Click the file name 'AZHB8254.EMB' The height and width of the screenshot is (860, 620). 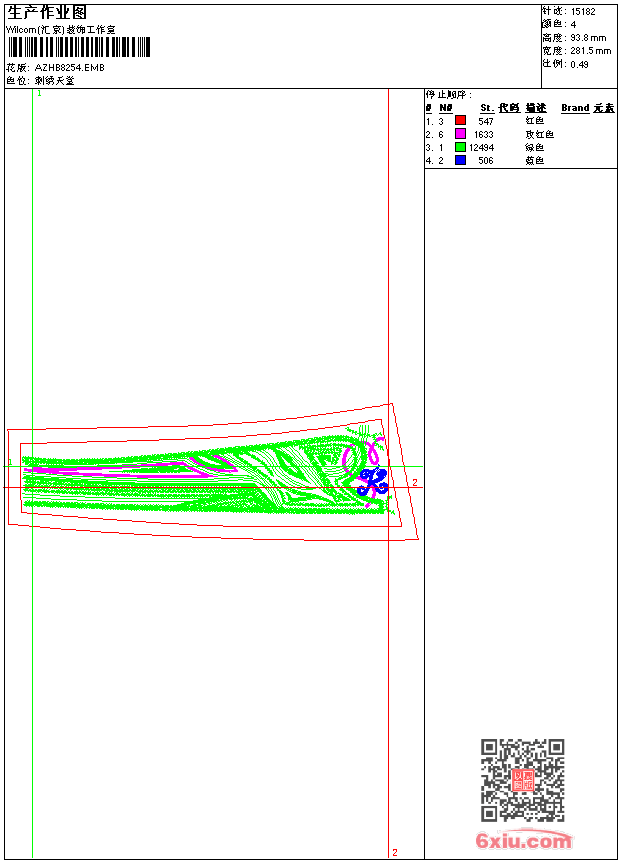point(70,68)
